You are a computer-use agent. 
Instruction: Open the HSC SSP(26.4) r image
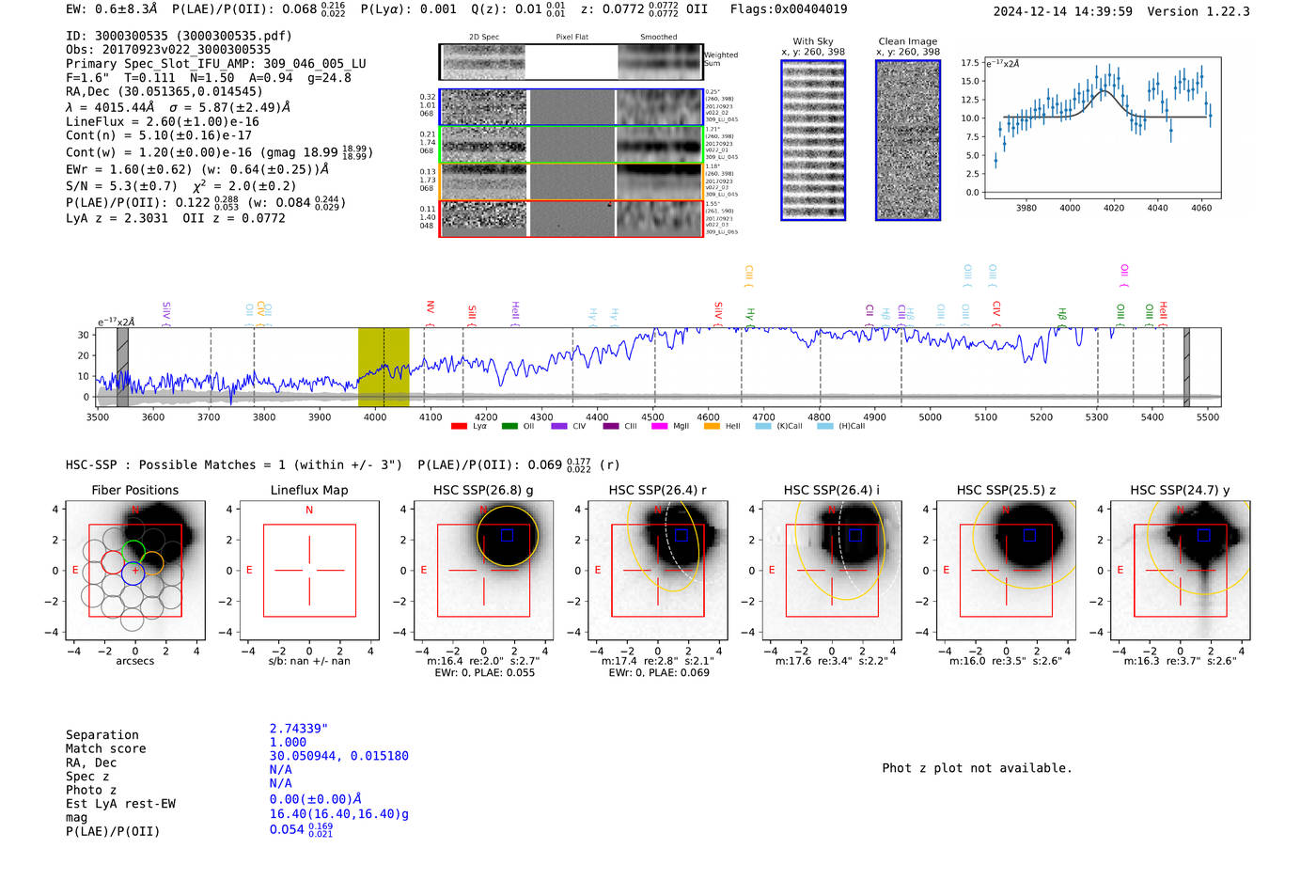click(x=658, y=571)
